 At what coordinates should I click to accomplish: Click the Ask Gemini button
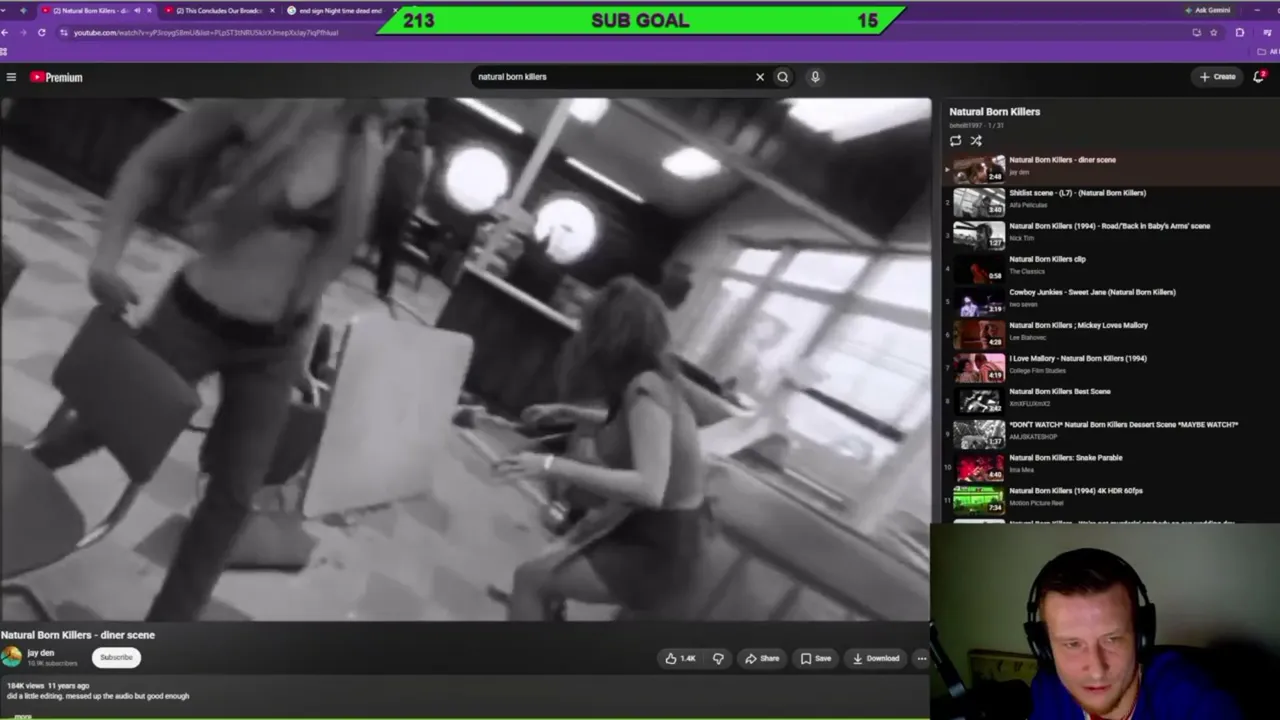1207,10
